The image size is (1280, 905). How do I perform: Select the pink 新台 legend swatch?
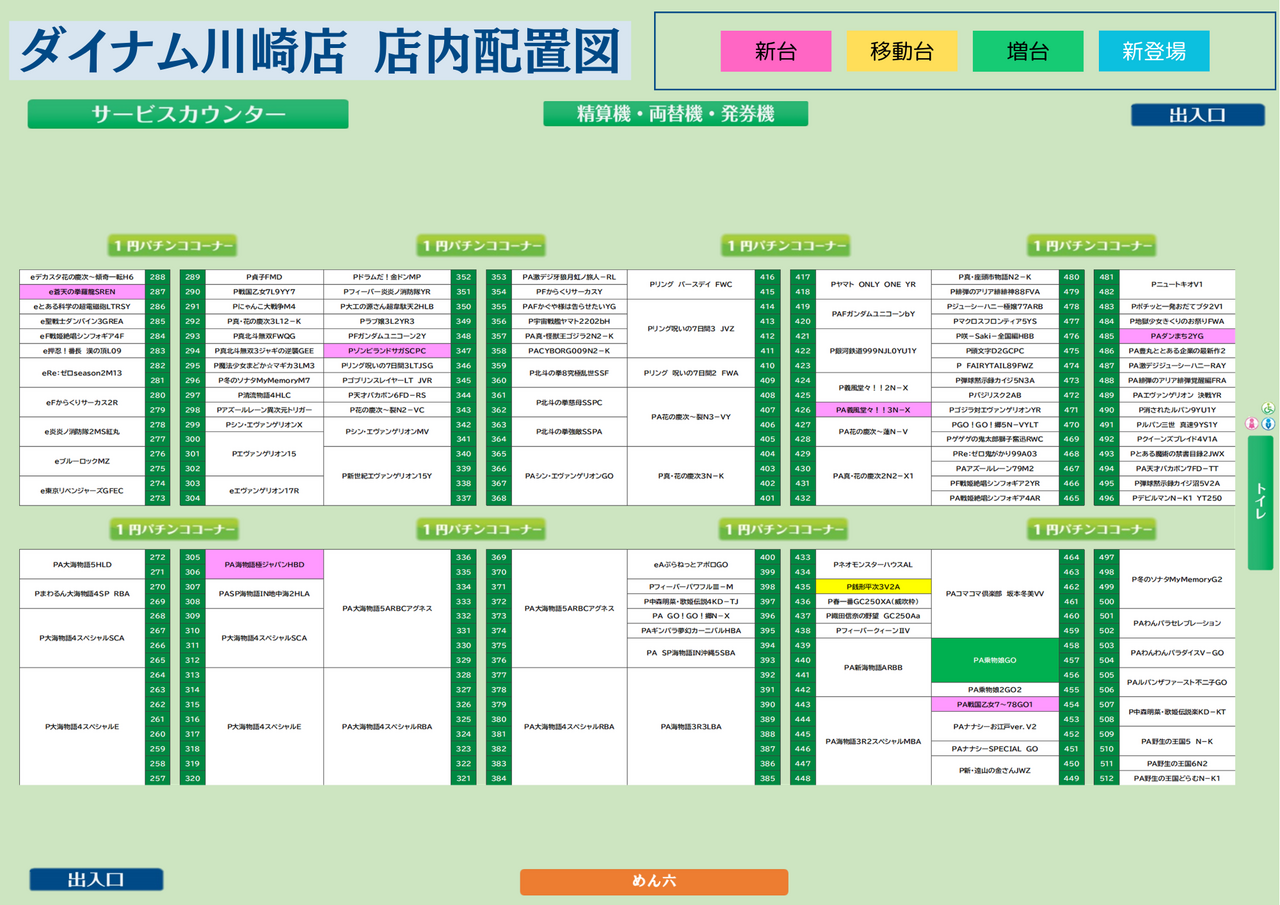click(x=775, y=51)
